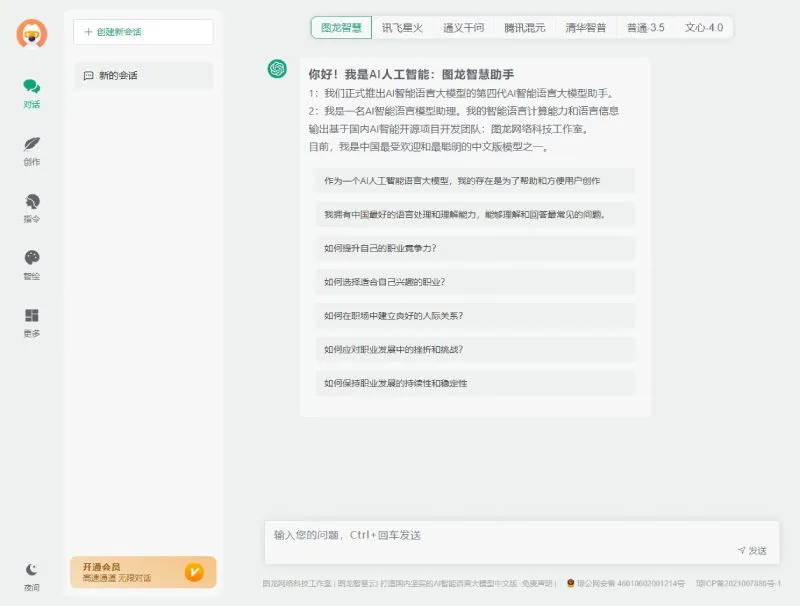
Task: Click the 发送 send button
Action: (x=753, y=551)
